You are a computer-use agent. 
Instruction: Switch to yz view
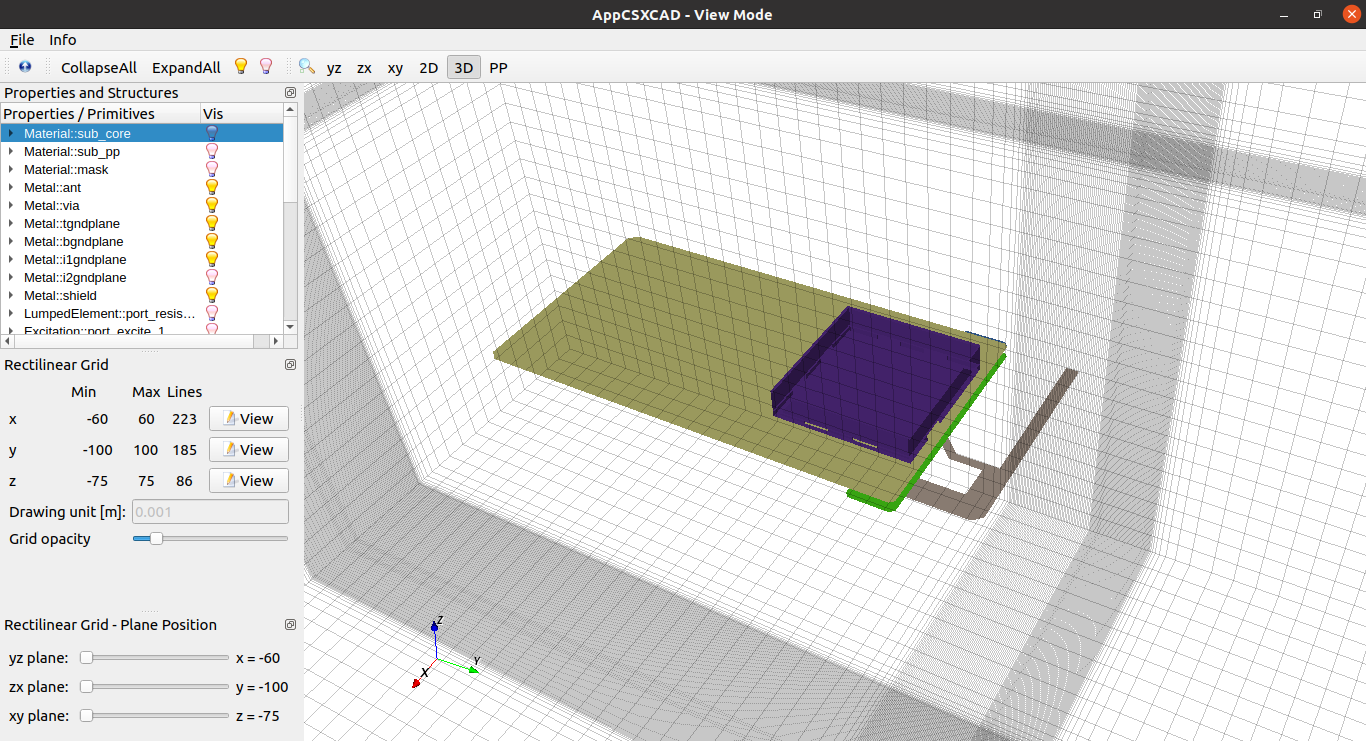tap(334, 67)
